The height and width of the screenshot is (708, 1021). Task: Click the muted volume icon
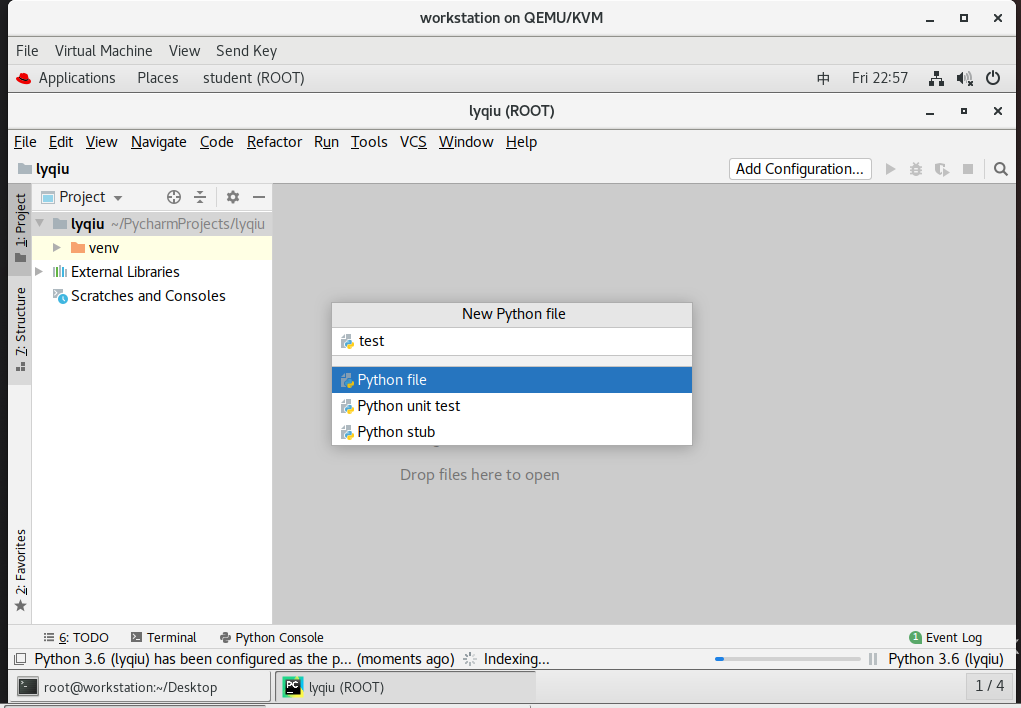point(965,79)
